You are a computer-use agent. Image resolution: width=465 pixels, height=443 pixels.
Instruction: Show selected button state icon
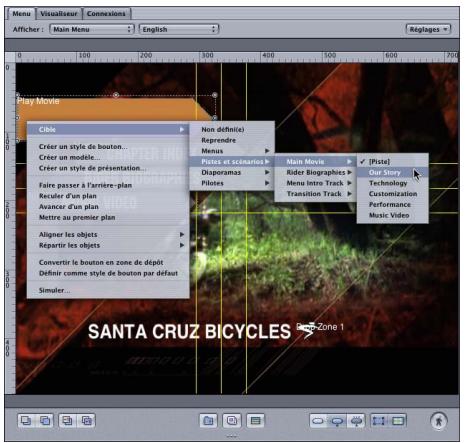pyautogui.click(x=337, y=421)
